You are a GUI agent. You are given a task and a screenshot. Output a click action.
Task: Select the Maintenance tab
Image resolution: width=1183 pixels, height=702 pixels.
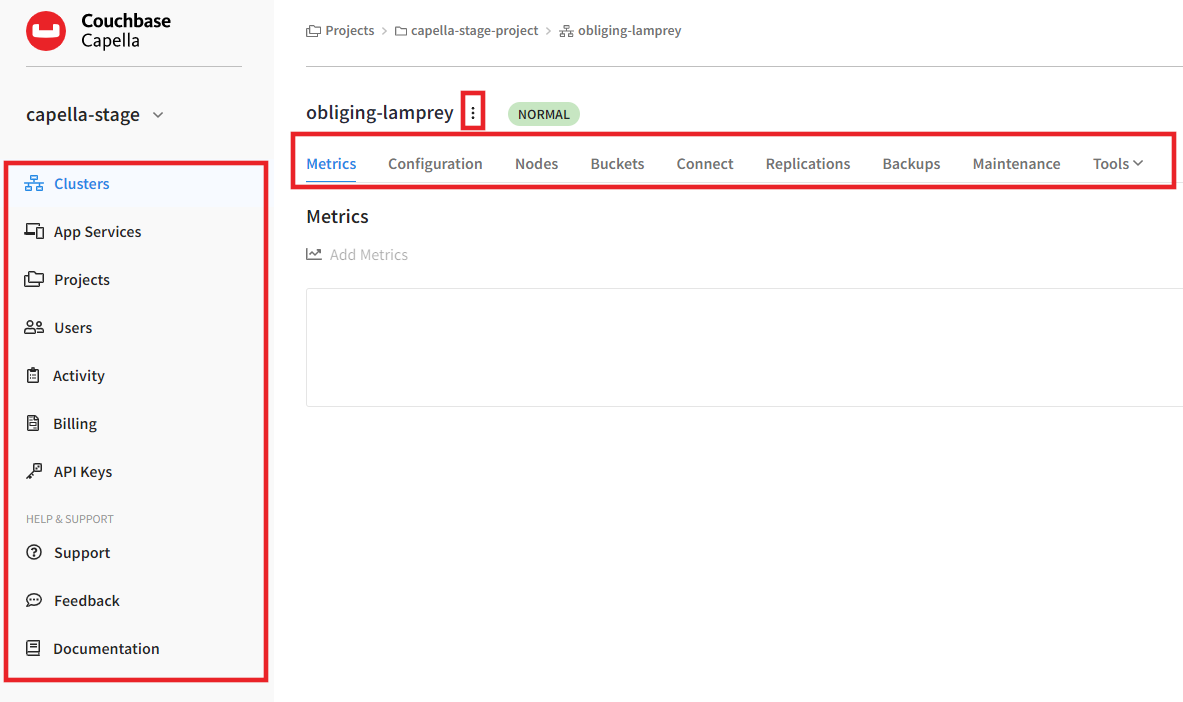[x=1016, y=164]
